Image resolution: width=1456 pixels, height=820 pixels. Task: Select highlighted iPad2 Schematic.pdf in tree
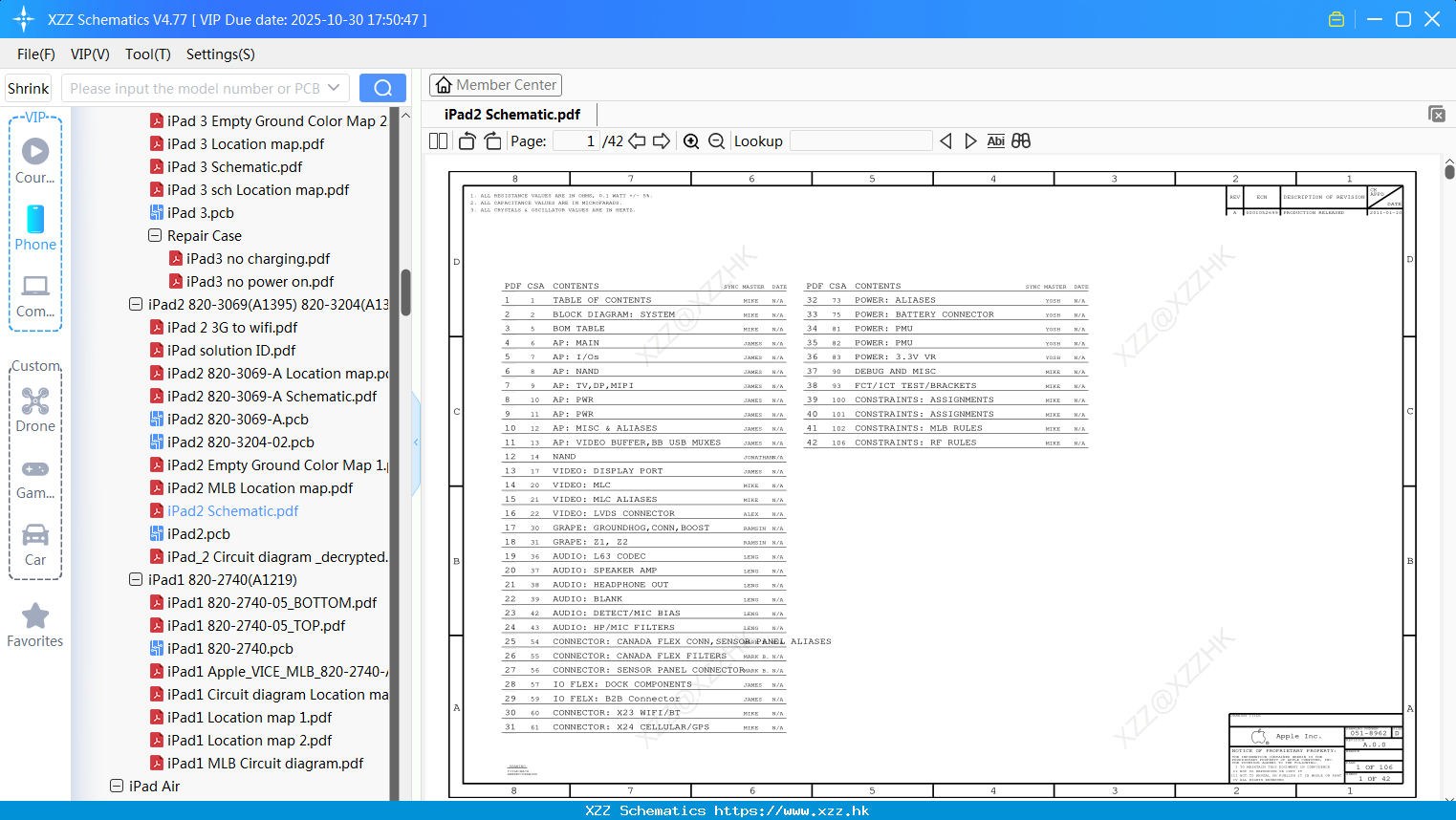tap(224, 510)
